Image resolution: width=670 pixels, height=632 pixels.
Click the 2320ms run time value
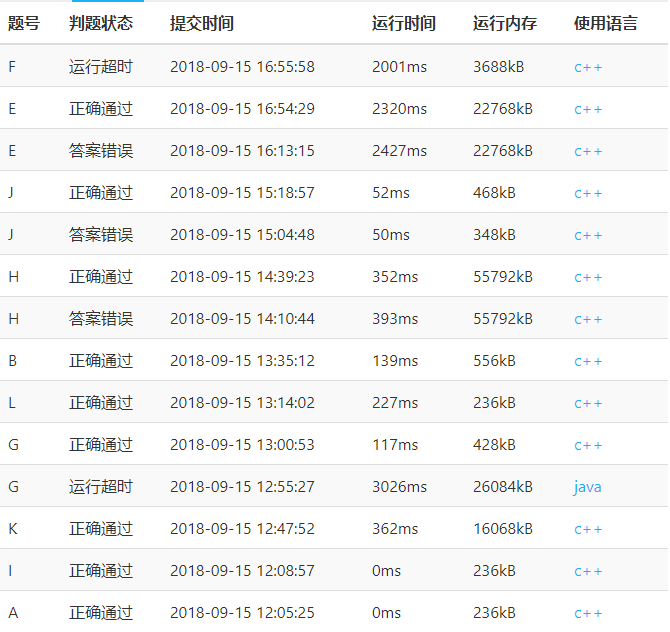tap(399, 109)
